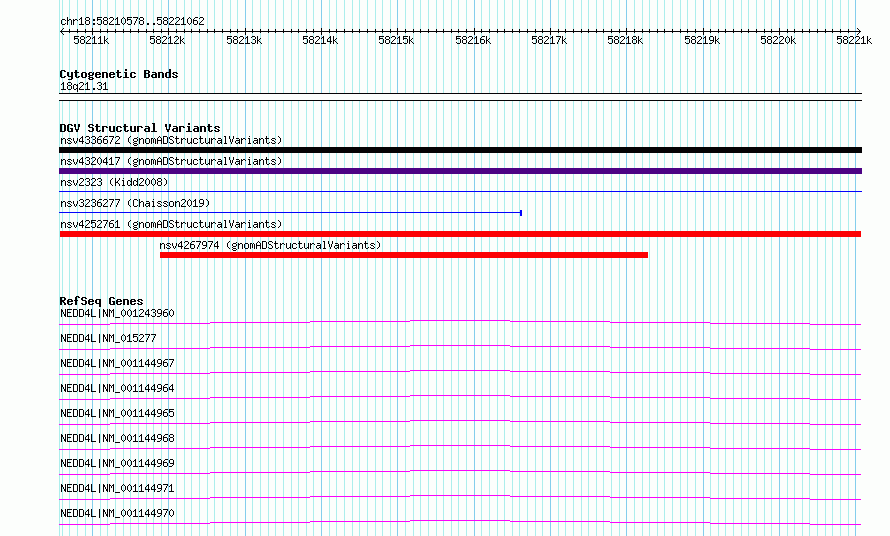Open the NEDD4L|NM_001144964 transcript label
This screenshot has width=890, height=536.
117,388
